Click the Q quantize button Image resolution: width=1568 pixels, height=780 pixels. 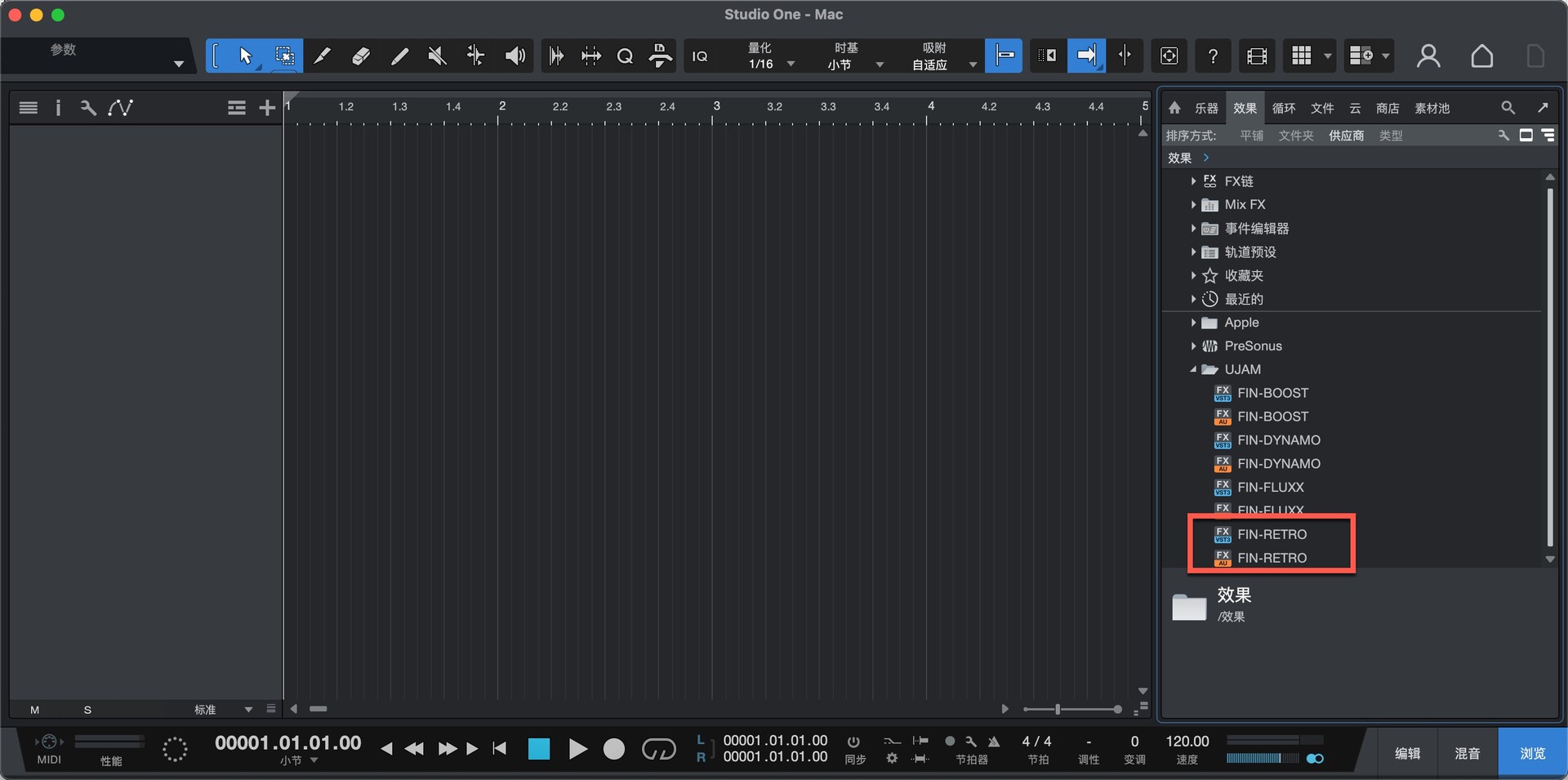pyautogui.click(x=625, y=56)
